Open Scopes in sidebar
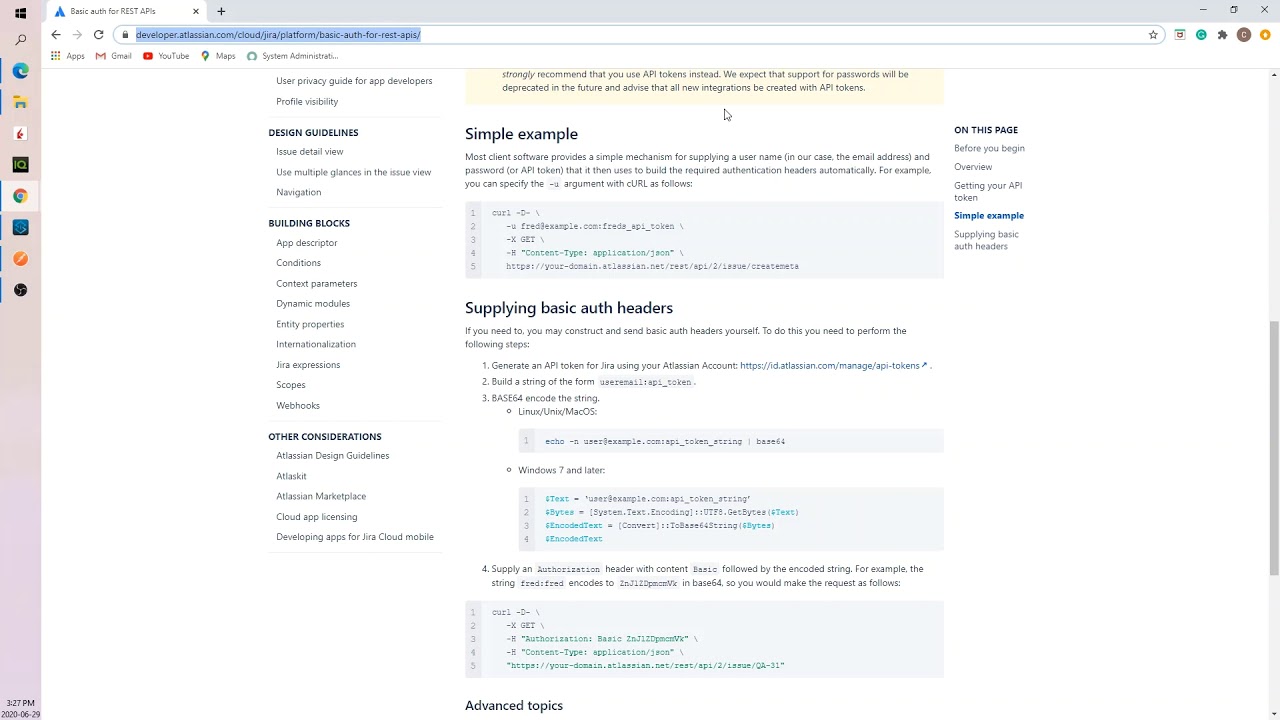The image size is (1280, 720). pos(291,385)
